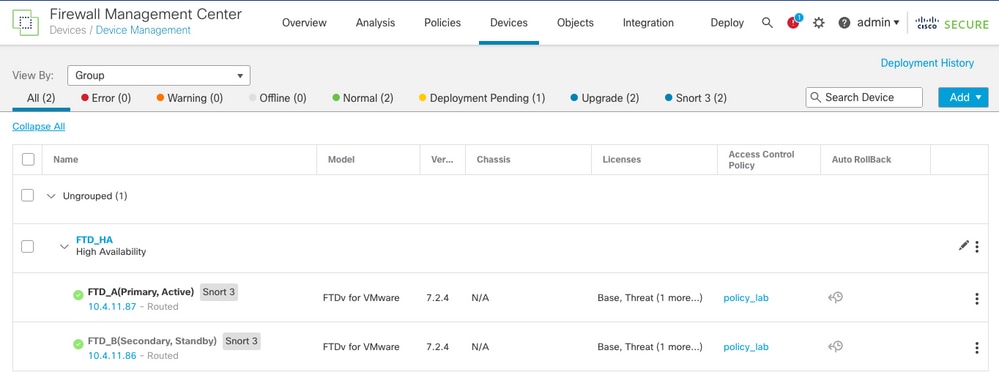This screenshot has height=386, width=999.
Task: Click green health status icon of FTD_B
Action: click(78, 344)
